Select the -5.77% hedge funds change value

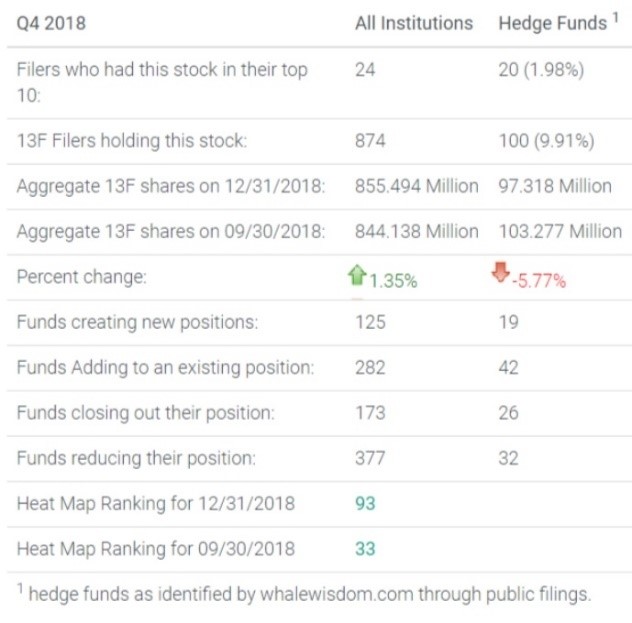point(539,281)
